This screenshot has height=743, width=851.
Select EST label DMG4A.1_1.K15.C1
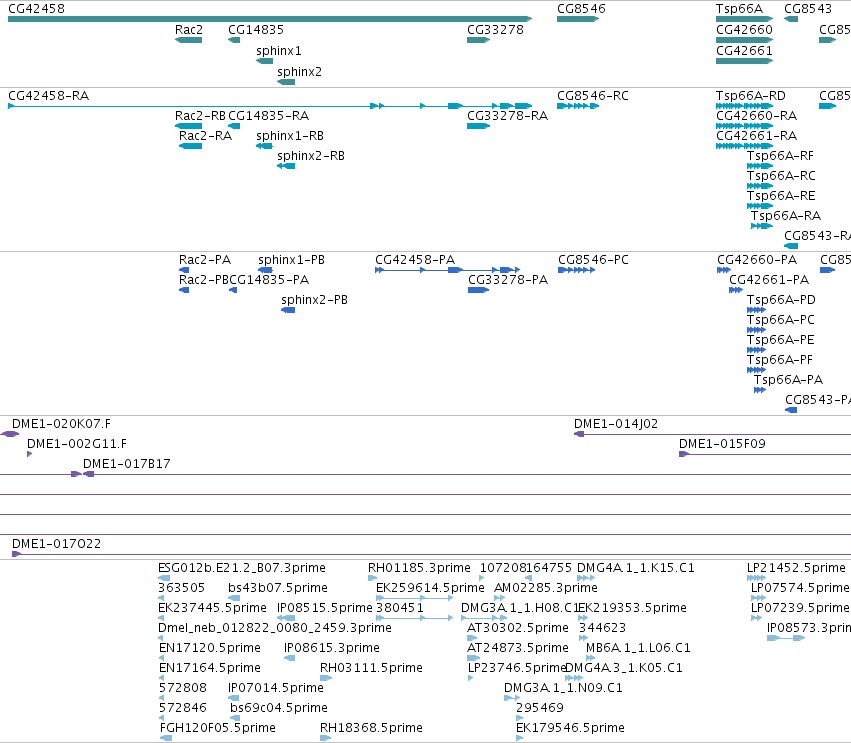pos(636,568)
